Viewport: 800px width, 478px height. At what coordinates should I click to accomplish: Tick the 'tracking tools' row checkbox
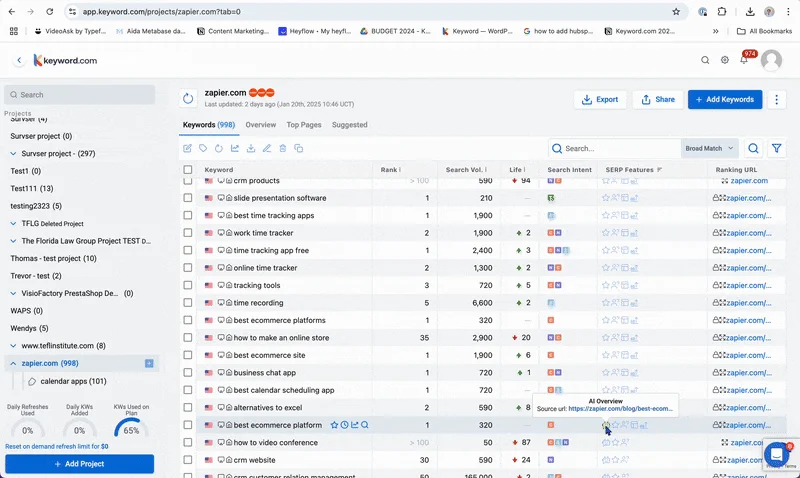(188, 285)
